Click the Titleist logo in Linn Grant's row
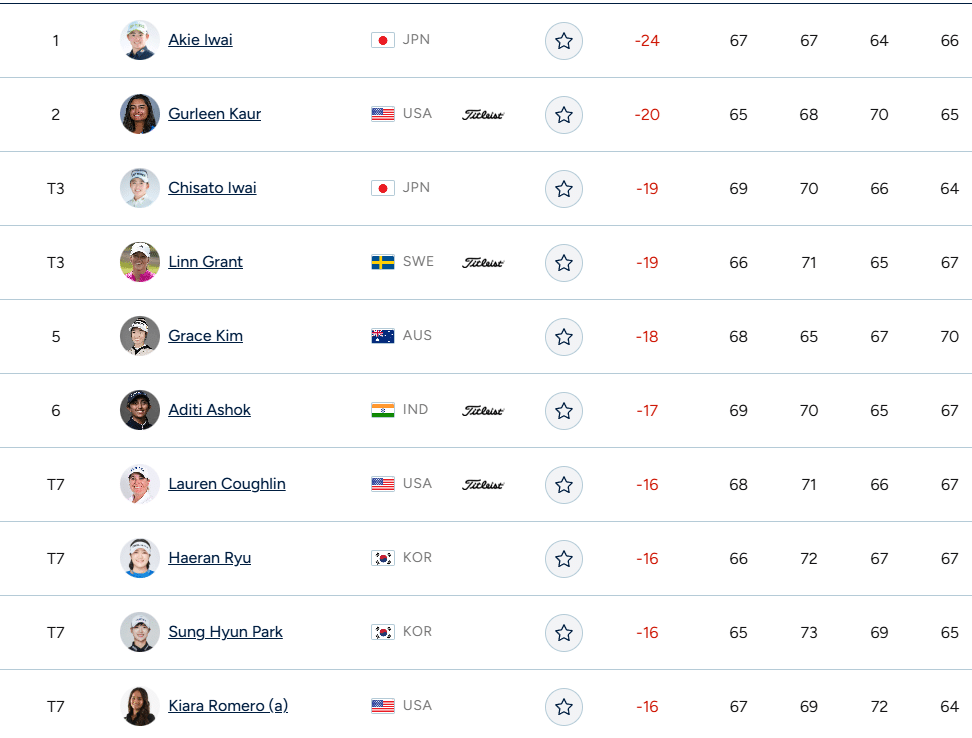972x738 pixels. click(x=483, y=263)
